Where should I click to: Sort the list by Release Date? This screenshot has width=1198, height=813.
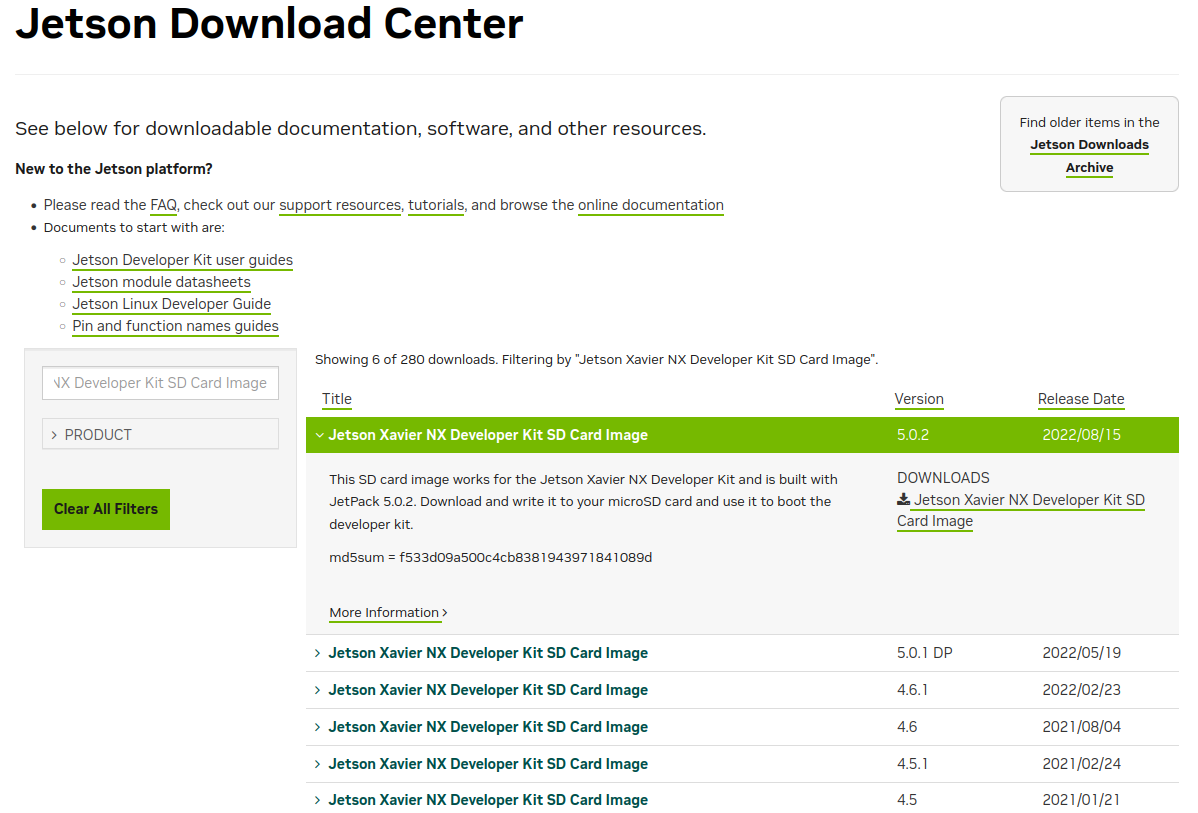pyautogui.click(x=1081, y=399)
